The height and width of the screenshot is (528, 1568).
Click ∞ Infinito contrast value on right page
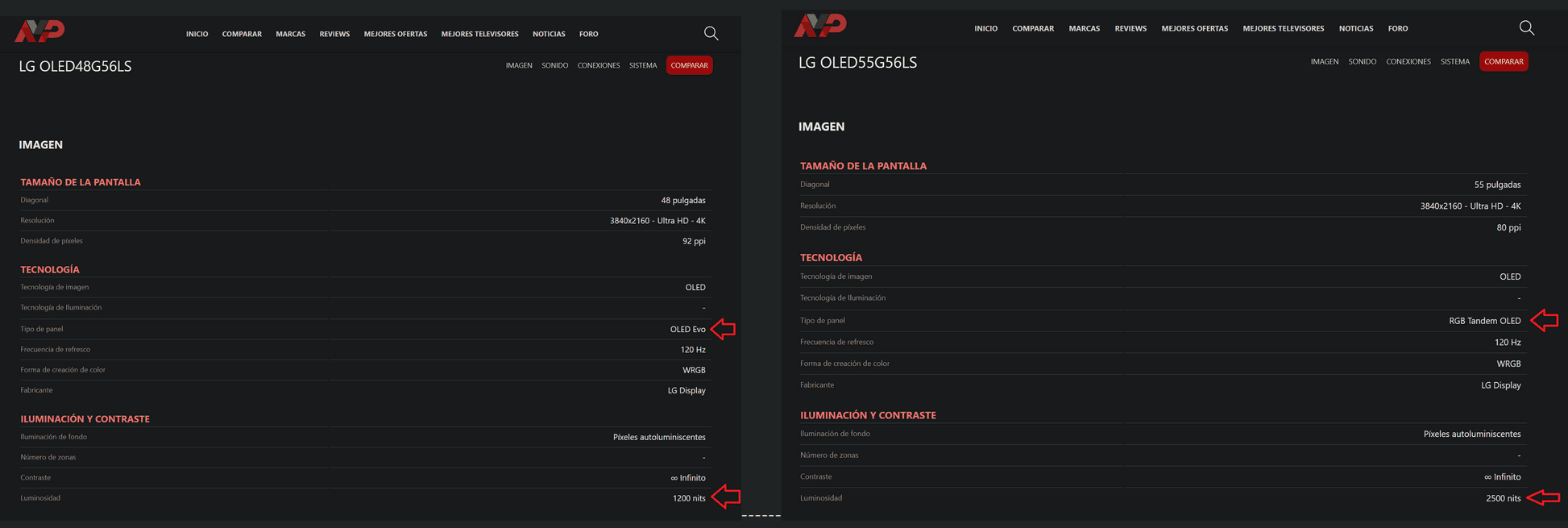1502,477
